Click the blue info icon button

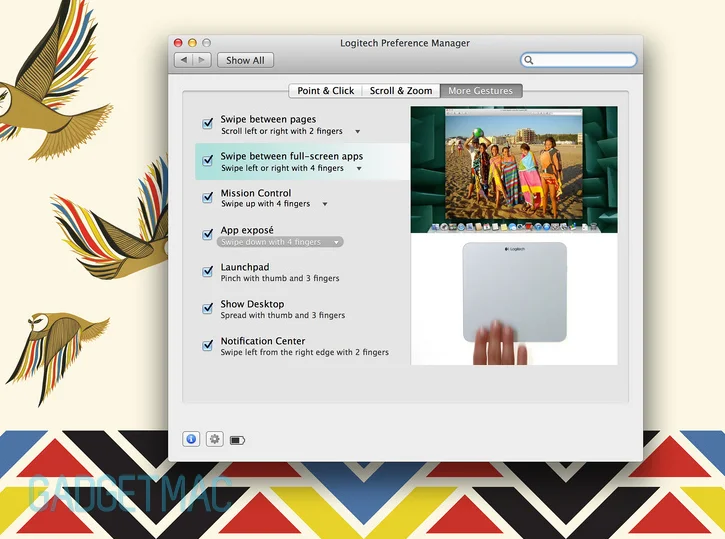tap(191, 439)
